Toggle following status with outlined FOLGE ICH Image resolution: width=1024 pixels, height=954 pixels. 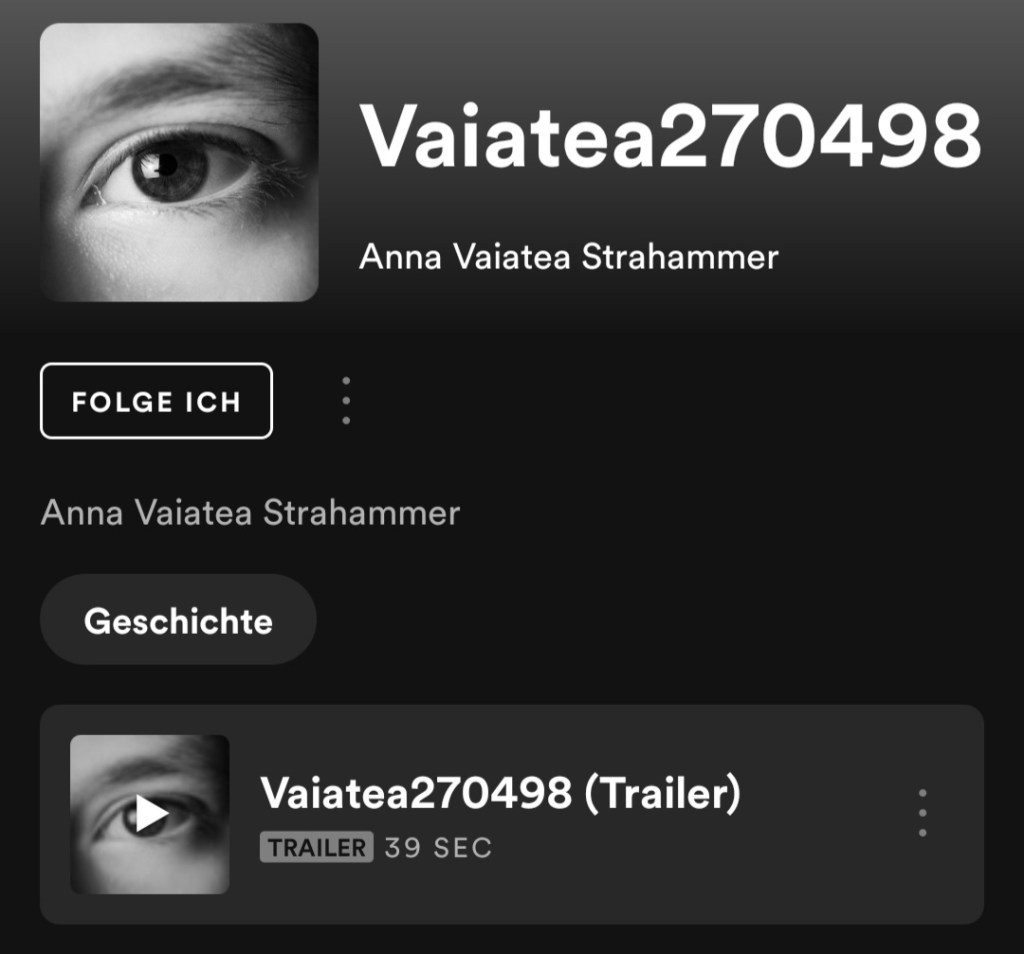pos(156,400)
